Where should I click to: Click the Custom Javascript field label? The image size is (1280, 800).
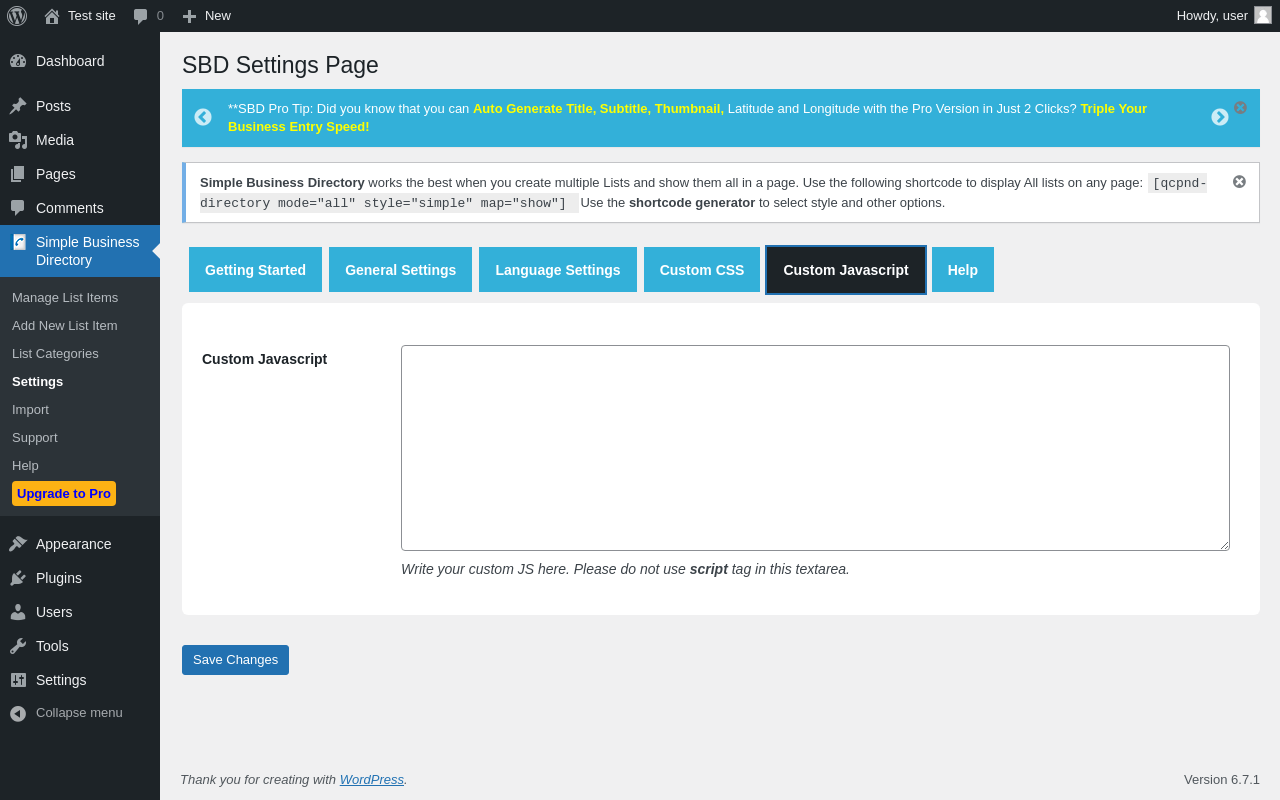pos(264,359)
